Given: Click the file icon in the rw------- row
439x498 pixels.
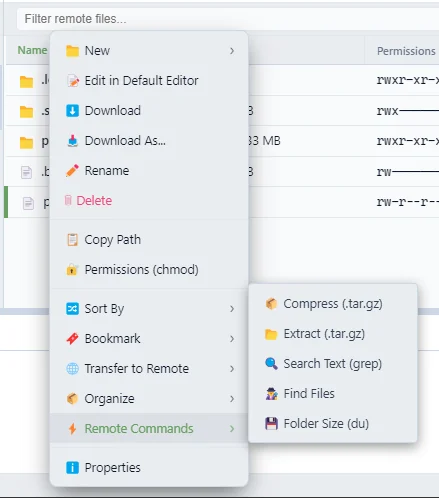Looking at the screenshot, I should tap(26, 172).
